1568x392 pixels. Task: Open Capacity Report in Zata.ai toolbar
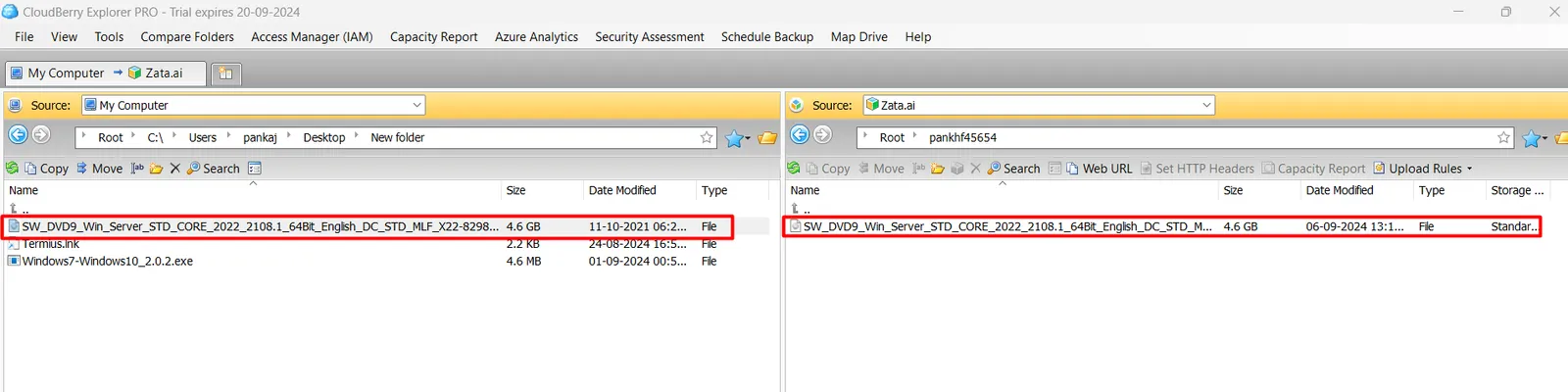1313,169
